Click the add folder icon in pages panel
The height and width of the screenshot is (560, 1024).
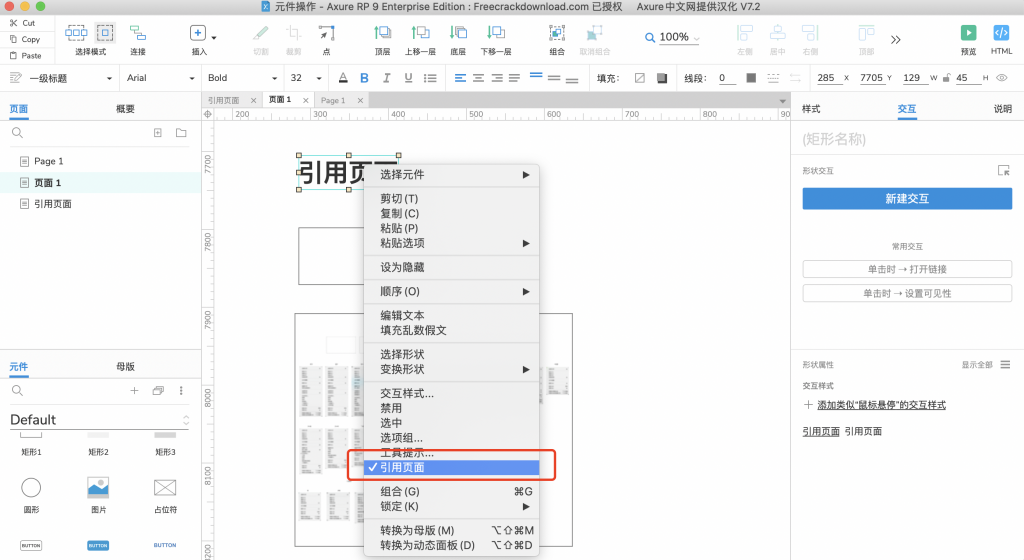181,133
